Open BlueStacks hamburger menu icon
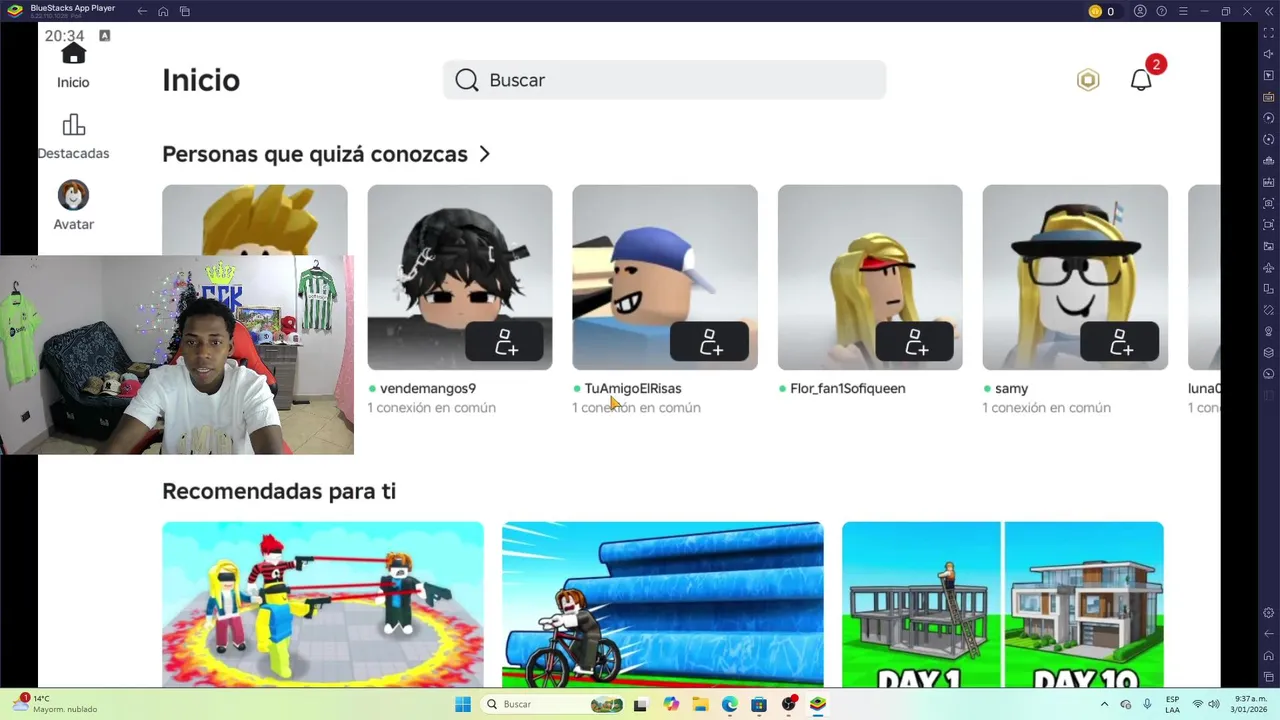Viewport: 1280px width, 720px height. 1183,11
